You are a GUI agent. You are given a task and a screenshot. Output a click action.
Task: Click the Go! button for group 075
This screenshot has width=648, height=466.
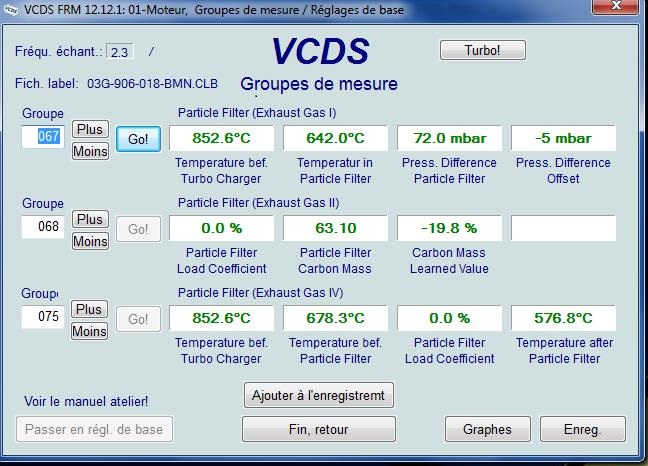(138, 319)
